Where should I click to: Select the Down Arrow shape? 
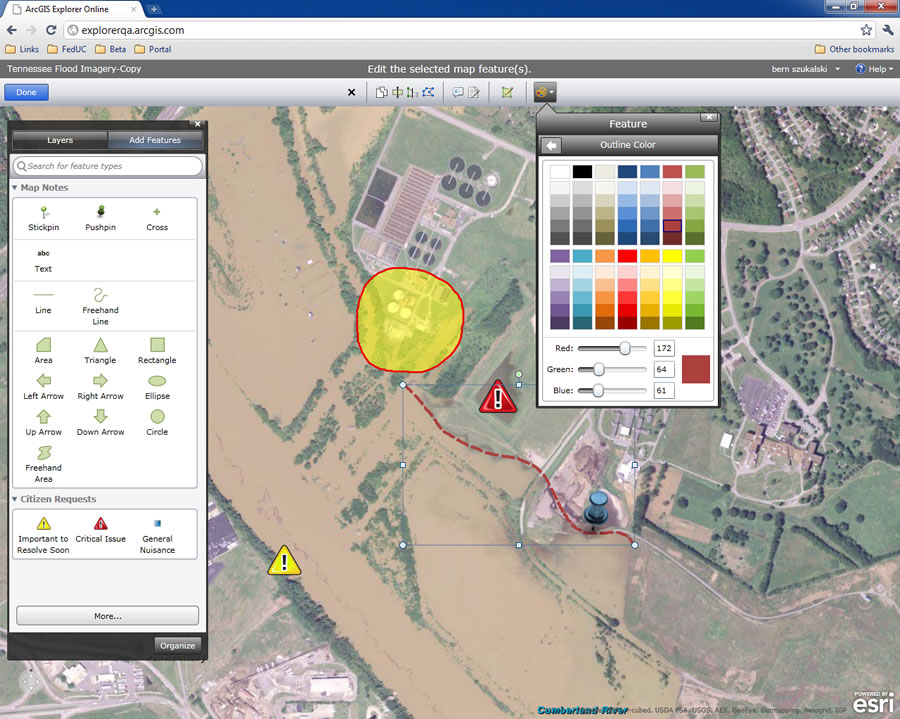click(x=100, y=423)
